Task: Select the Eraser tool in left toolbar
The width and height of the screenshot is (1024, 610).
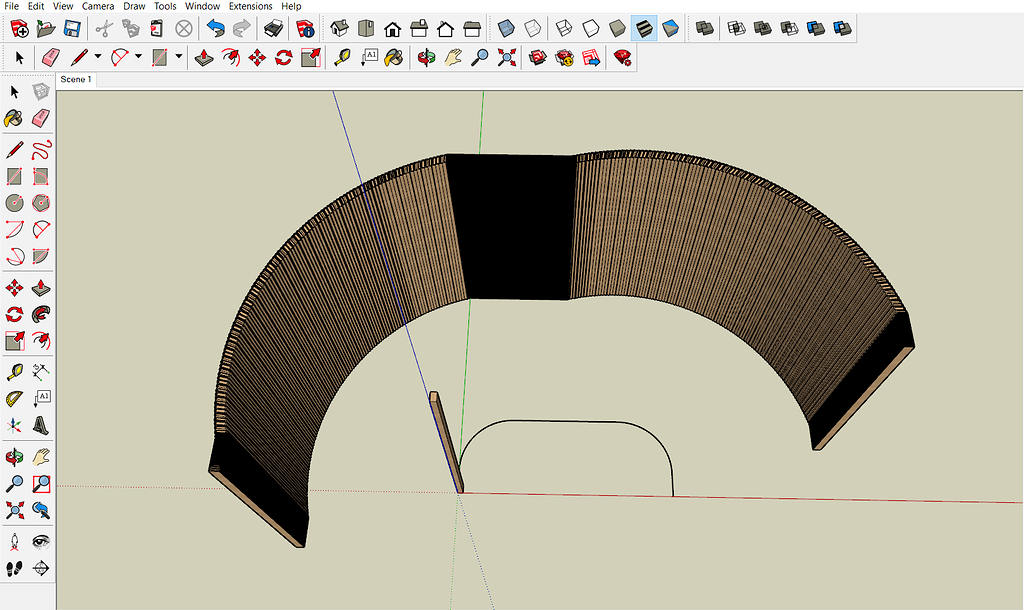Action: click(41, 119)
